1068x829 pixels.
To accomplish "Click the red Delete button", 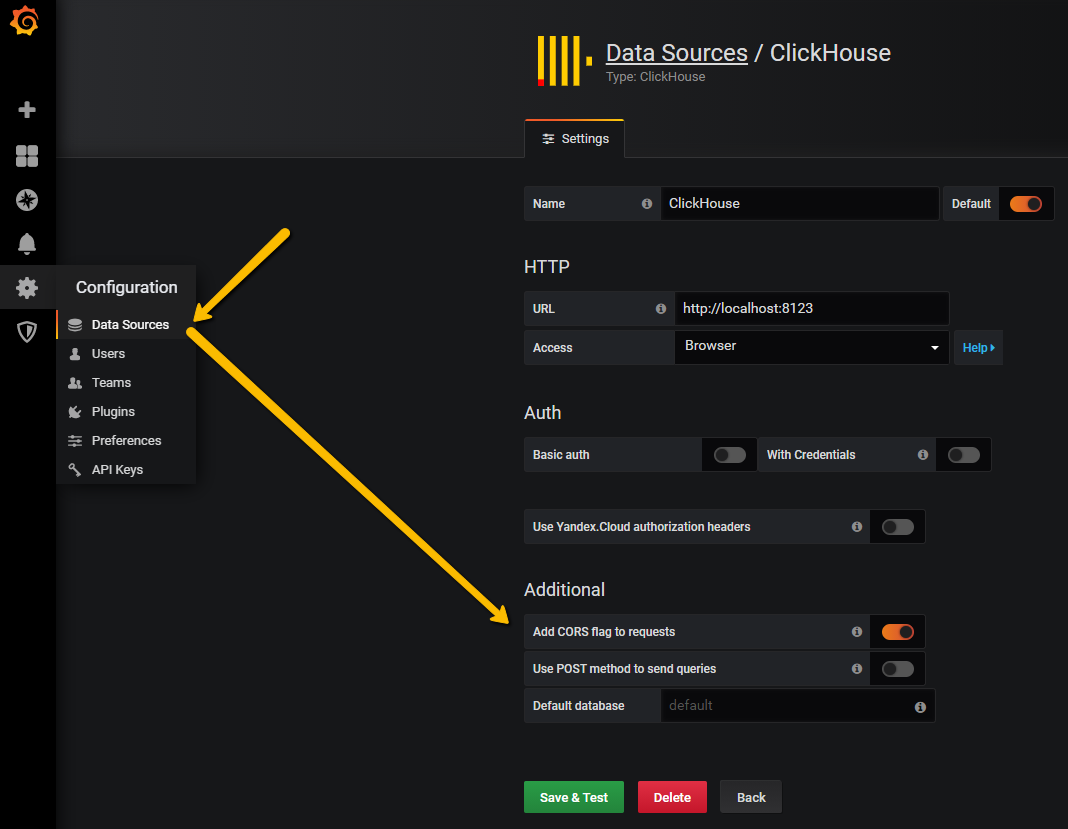I will [672, 797].
